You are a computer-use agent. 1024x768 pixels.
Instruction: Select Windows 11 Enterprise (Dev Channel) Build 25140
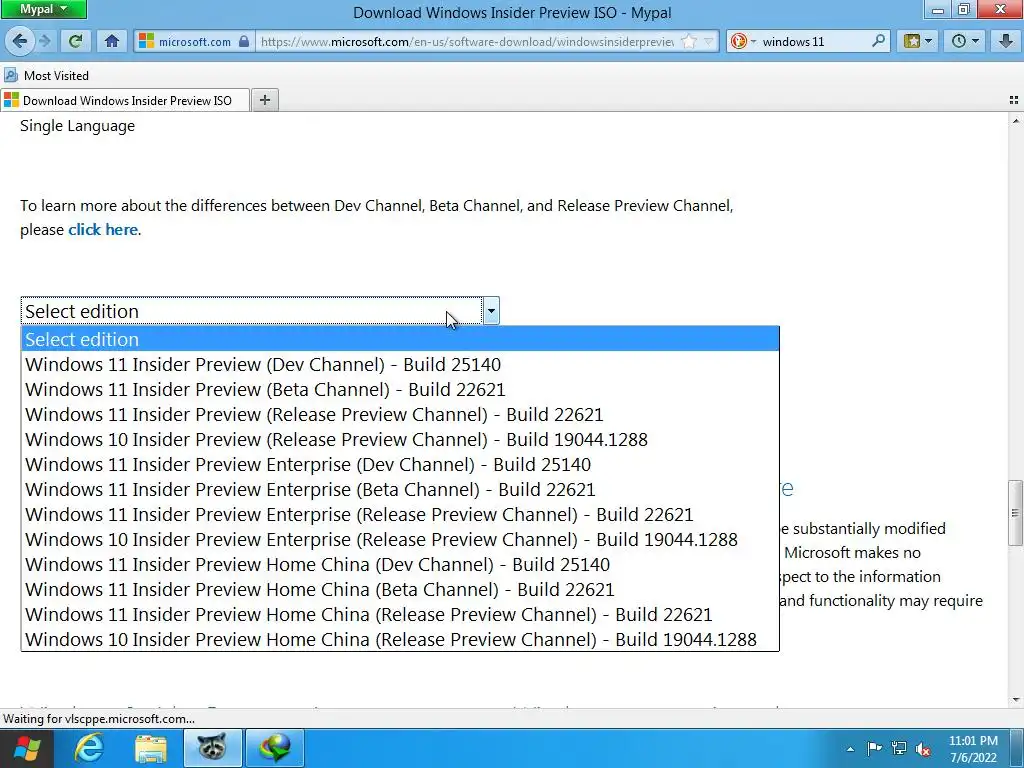pyautogui.click(x=400, y=464)
